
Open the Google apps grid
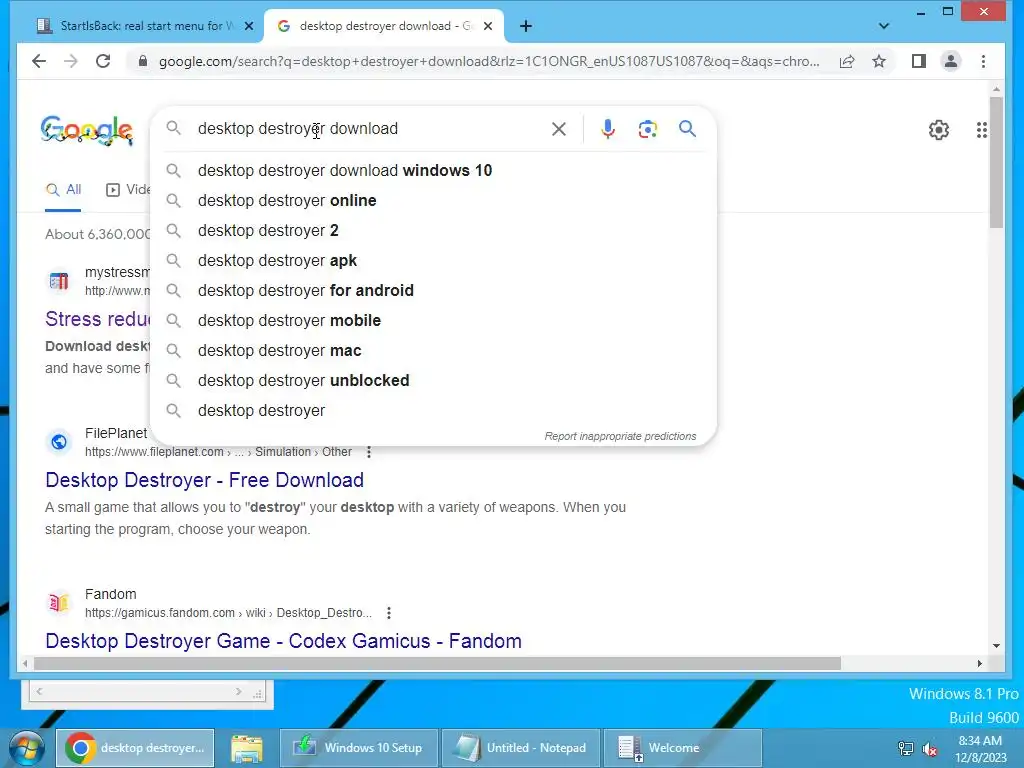[982, 130]
